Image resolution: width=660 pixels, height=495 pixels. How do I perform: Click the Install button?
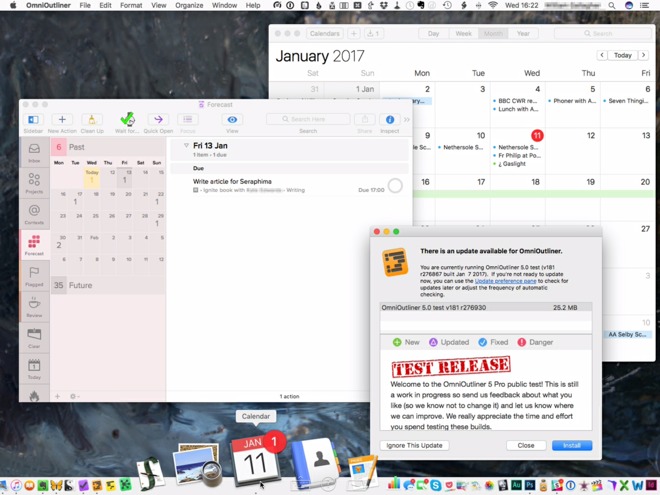[572, 445]
